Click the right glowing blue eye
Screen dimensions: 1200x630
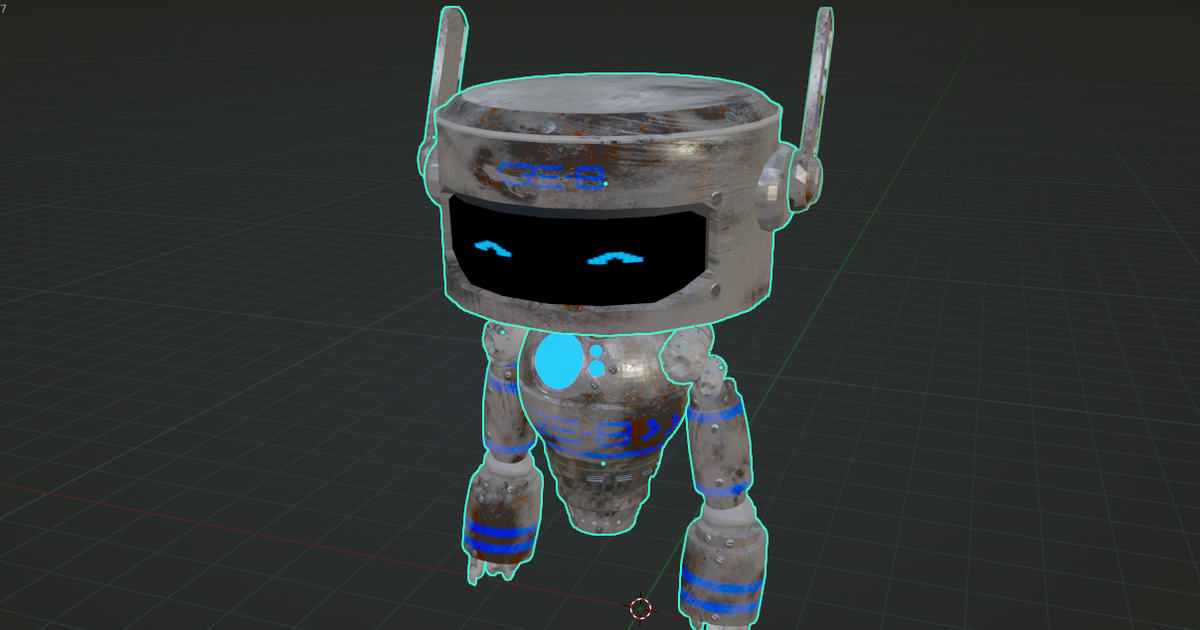617,259
